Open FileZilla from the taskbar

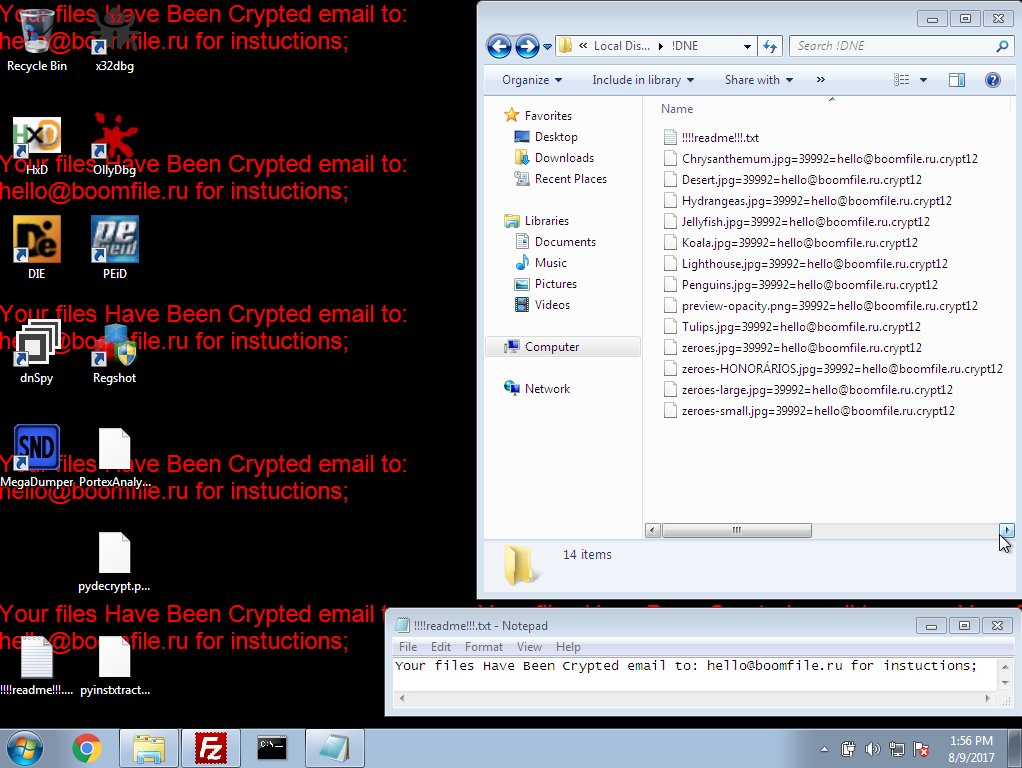[x=211, y=748]
